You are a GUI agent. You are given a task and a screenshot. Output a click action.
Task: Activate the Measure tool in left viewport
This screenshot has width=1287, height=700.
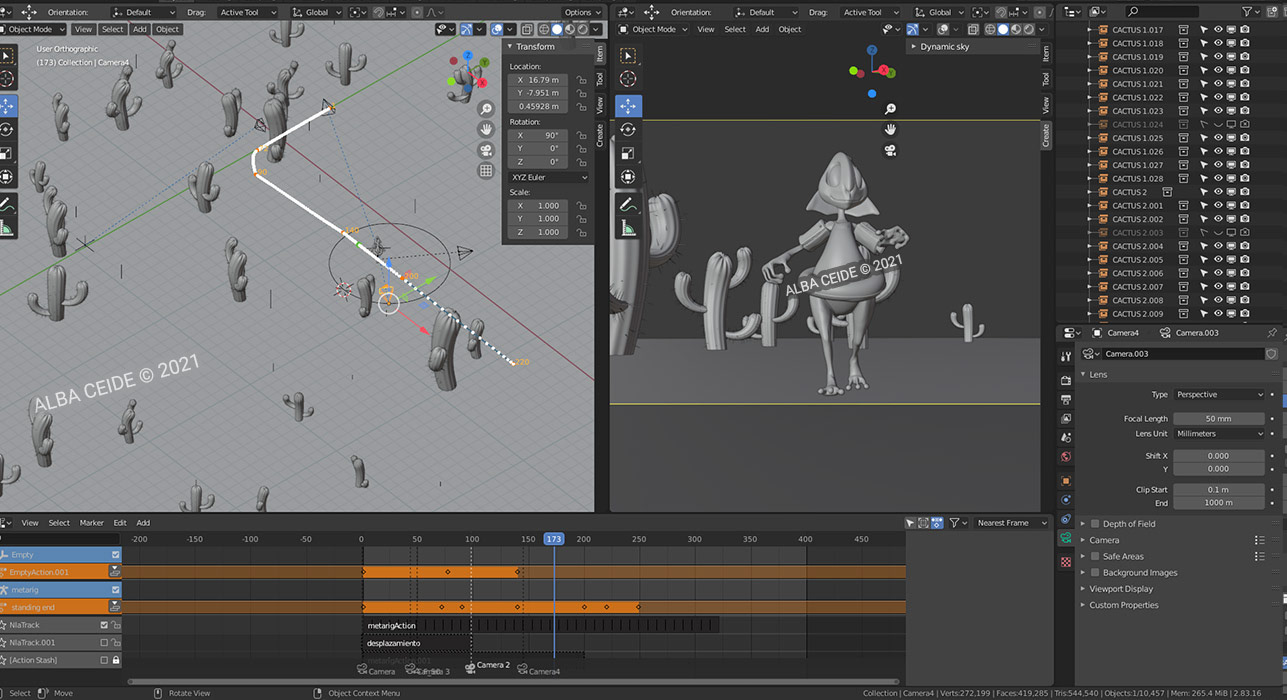7,228
